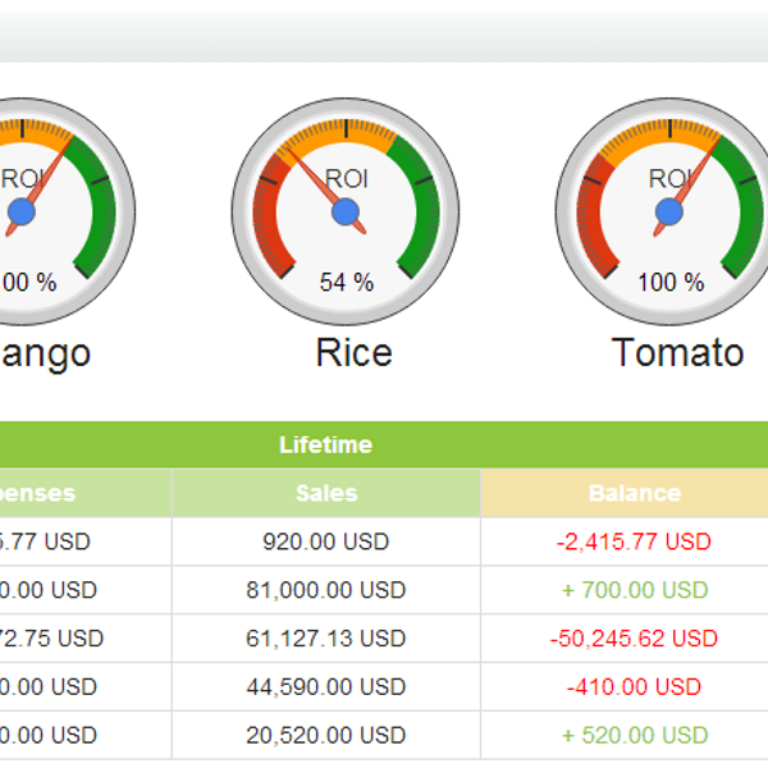Click the + 520.00 USD balance value
The image size is (768, 768).
(x=635, y=735)
